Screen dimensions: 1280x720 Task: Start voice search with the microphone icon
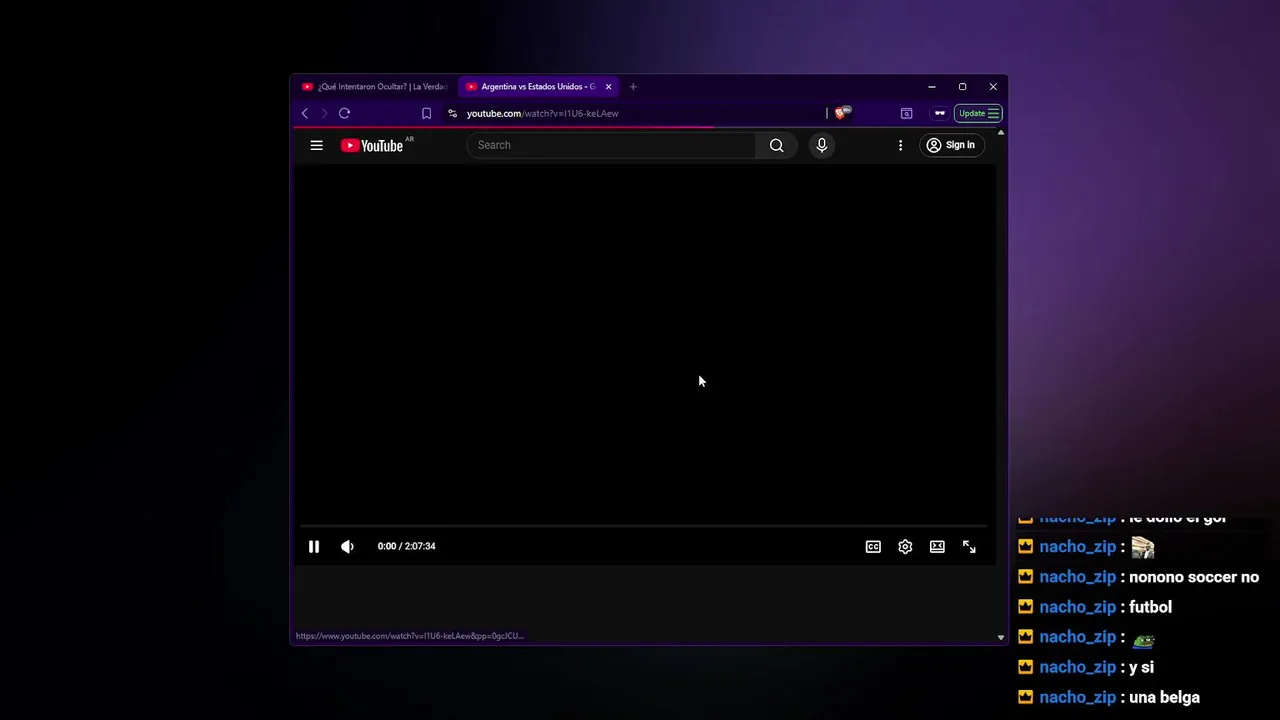822,145
